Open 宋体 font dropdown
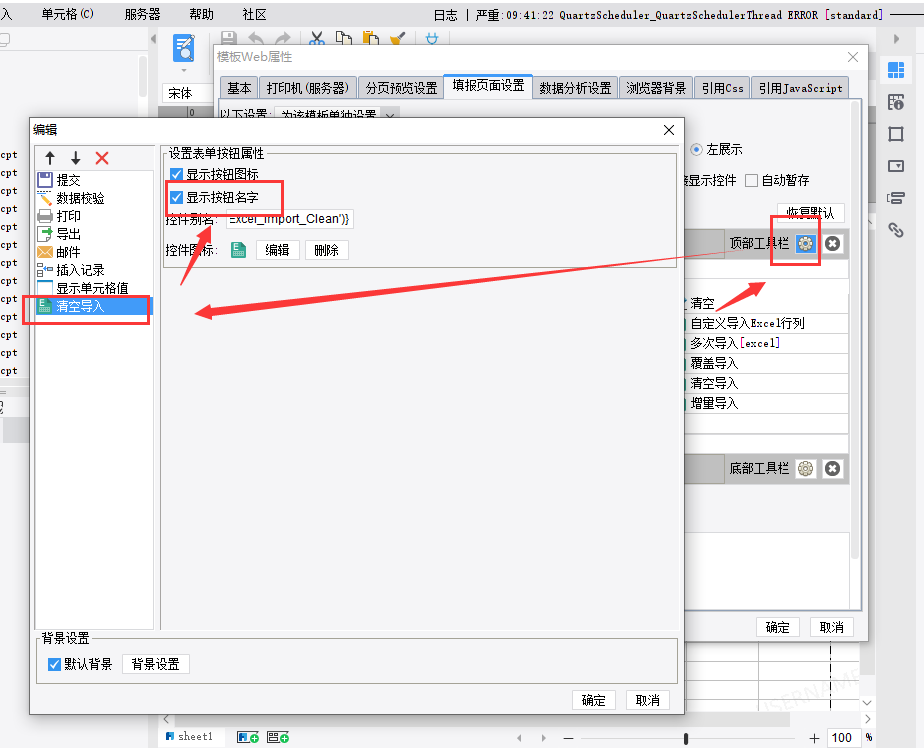The image size is (924, 748). pos(187,93)
